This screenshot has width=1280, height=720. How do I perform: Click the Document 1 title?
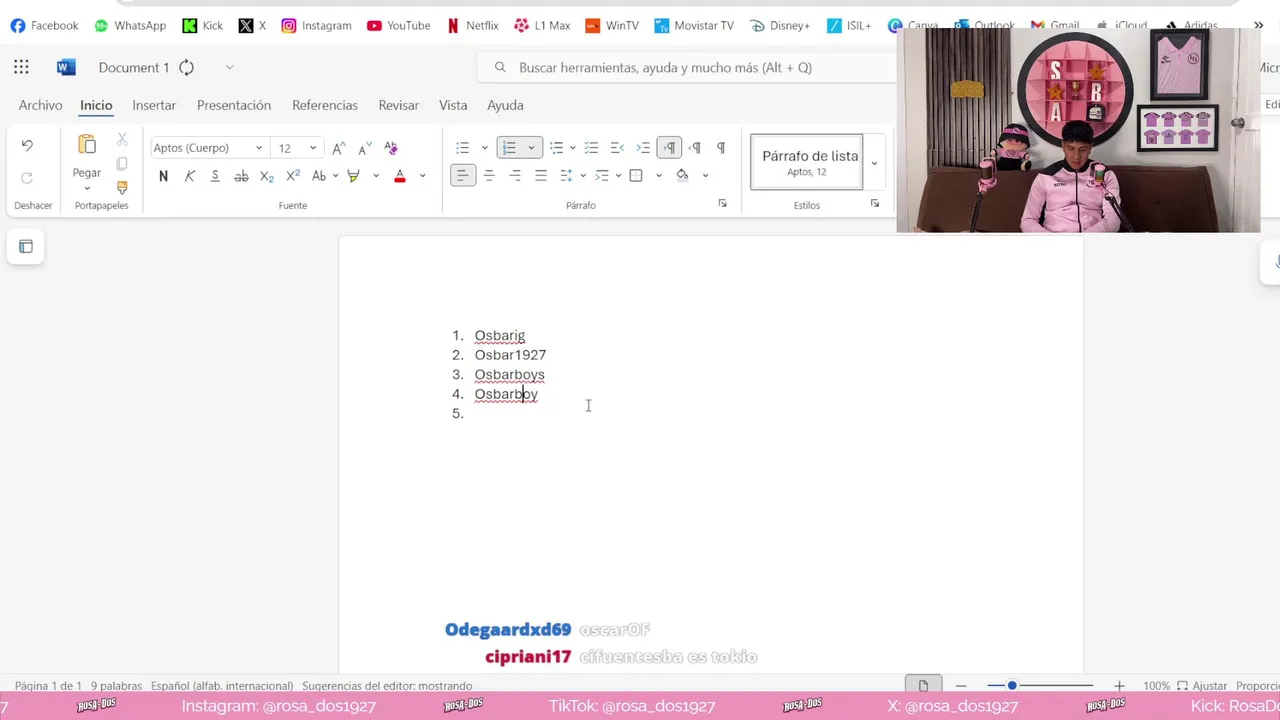tap(134, 67)
